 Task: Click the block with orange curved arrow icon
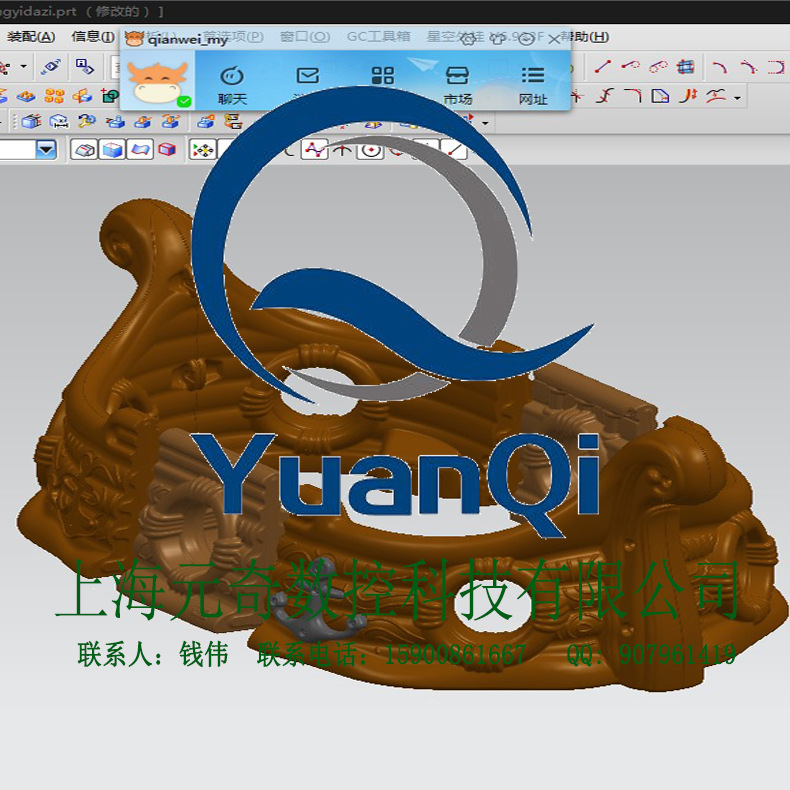tap(171, 121)
